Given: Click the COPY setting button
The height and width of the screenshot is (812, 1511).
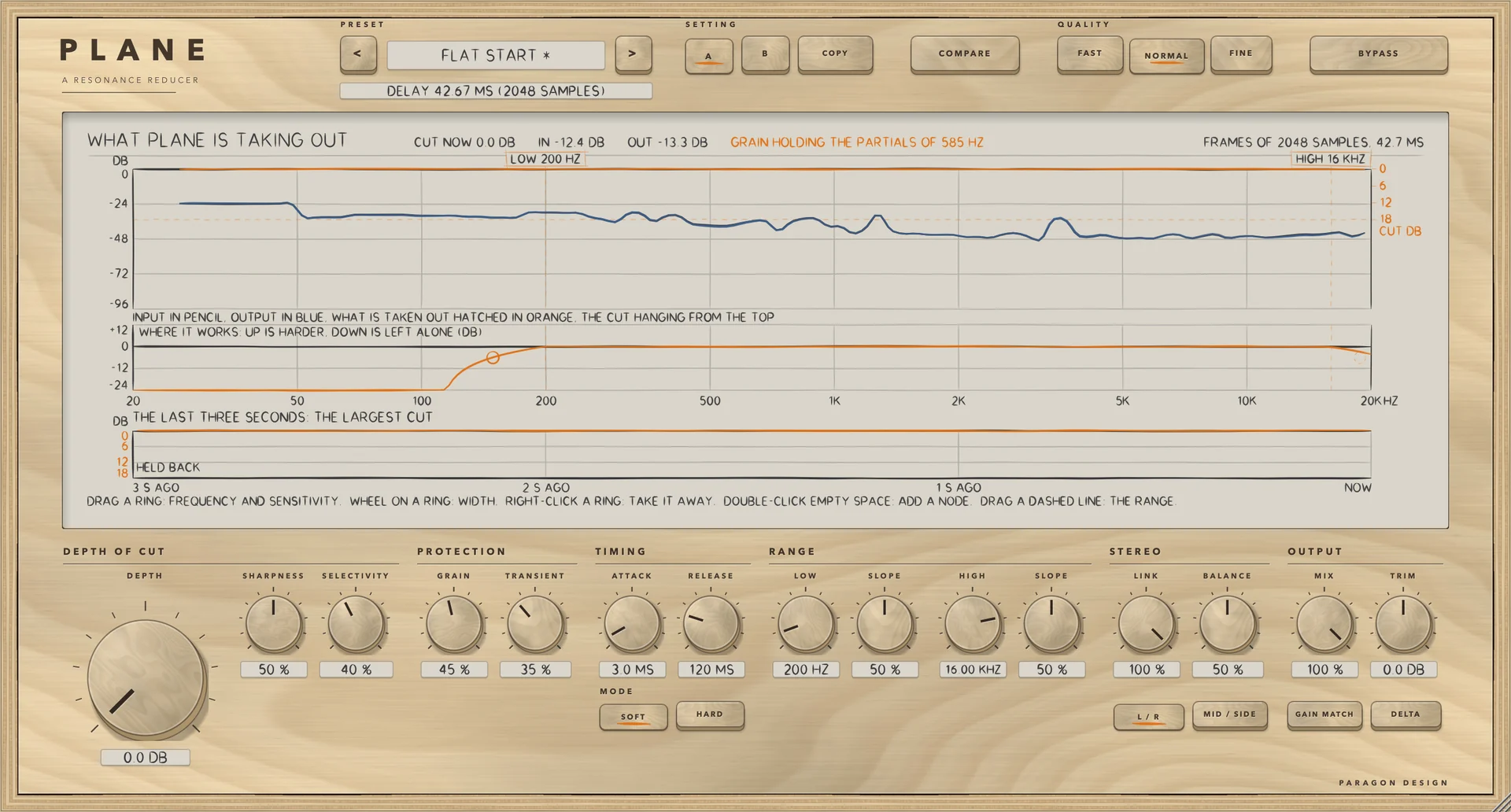Looking at the screenshot, I should click(835, 54).
